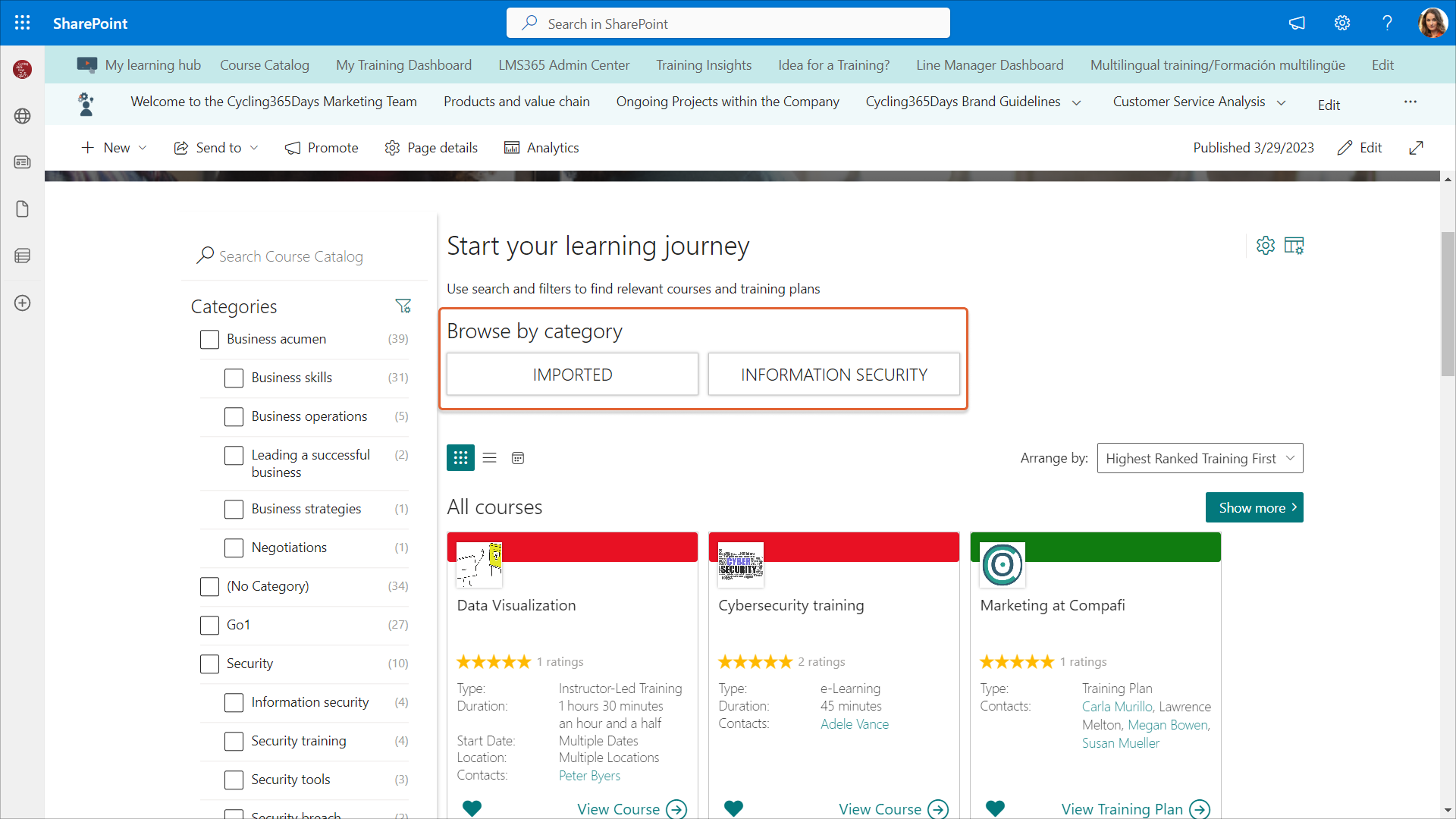
Task: Switch to list view layout
Action: coord(489,458)
